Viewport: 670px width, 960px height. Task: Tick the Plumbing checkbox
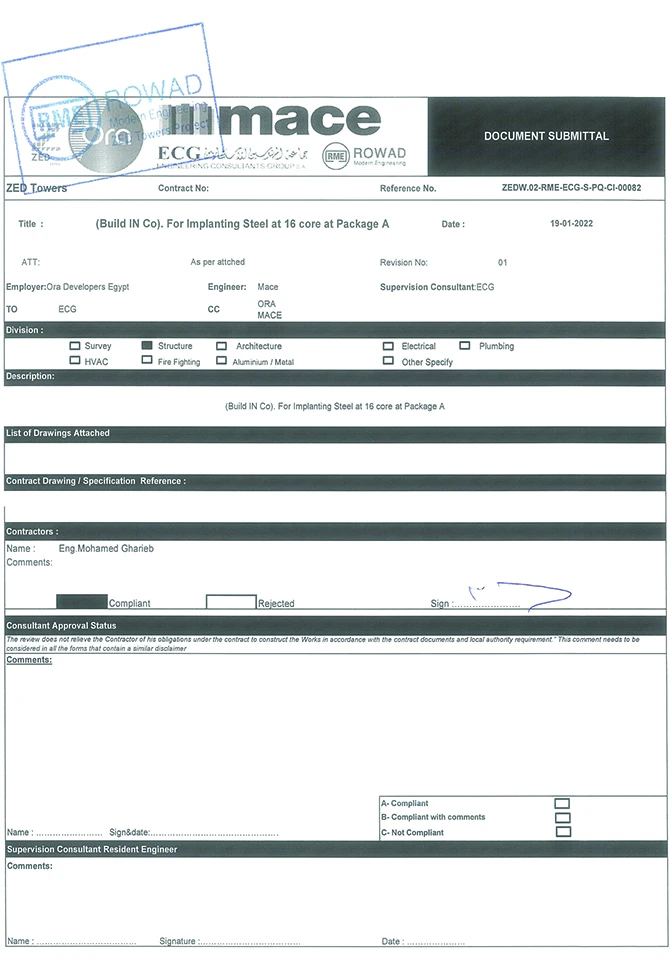[465, 346]
